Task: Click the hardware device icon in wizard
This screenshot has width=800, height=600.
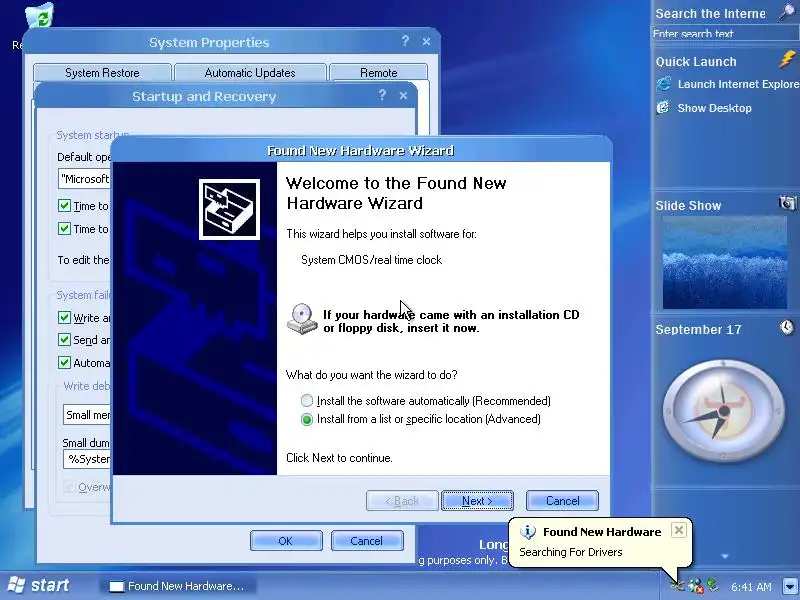Action: [x=229, y=209]
